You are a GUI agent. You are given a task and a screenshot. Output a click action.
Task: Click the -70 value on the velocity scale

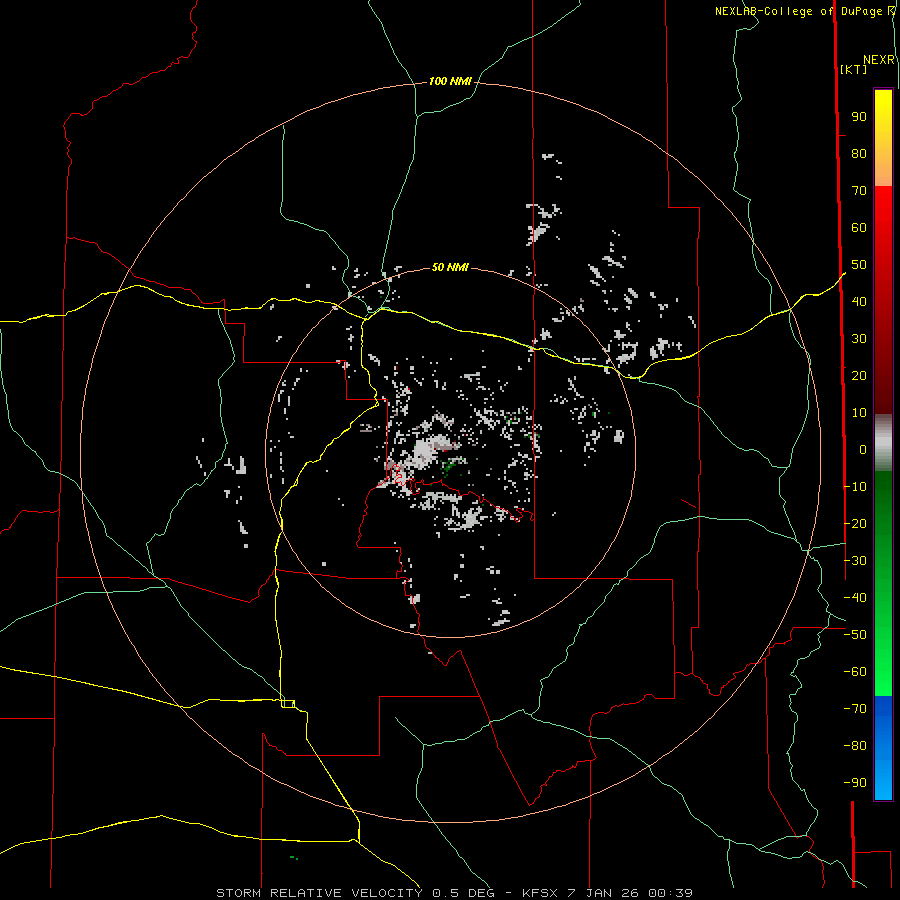tap(855, 709)
